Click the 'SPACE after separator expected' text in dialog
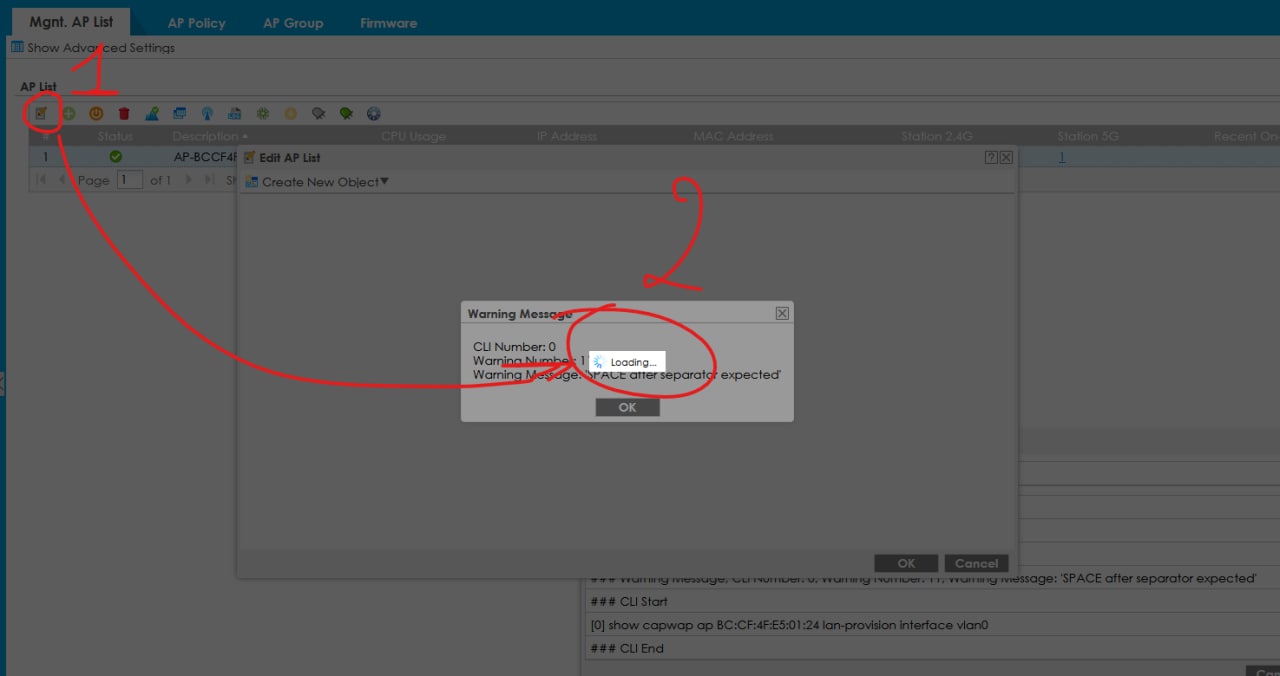This screenshot has width=1280, height=676. [x=681, y=375]
